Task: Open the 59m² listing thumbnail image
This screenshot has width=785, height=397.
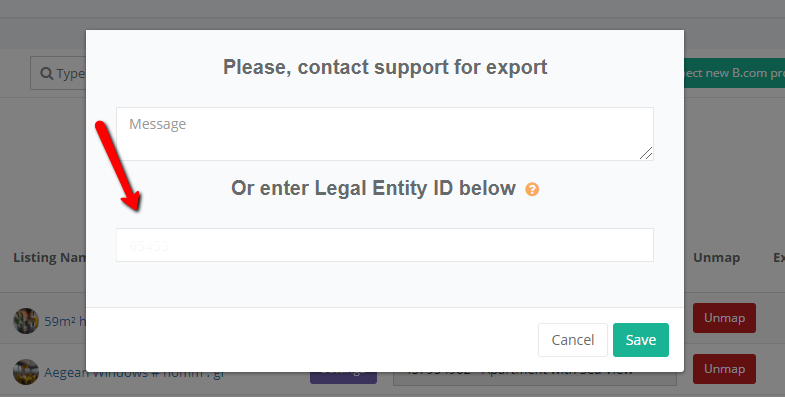Action: click(x=26, y=321)
